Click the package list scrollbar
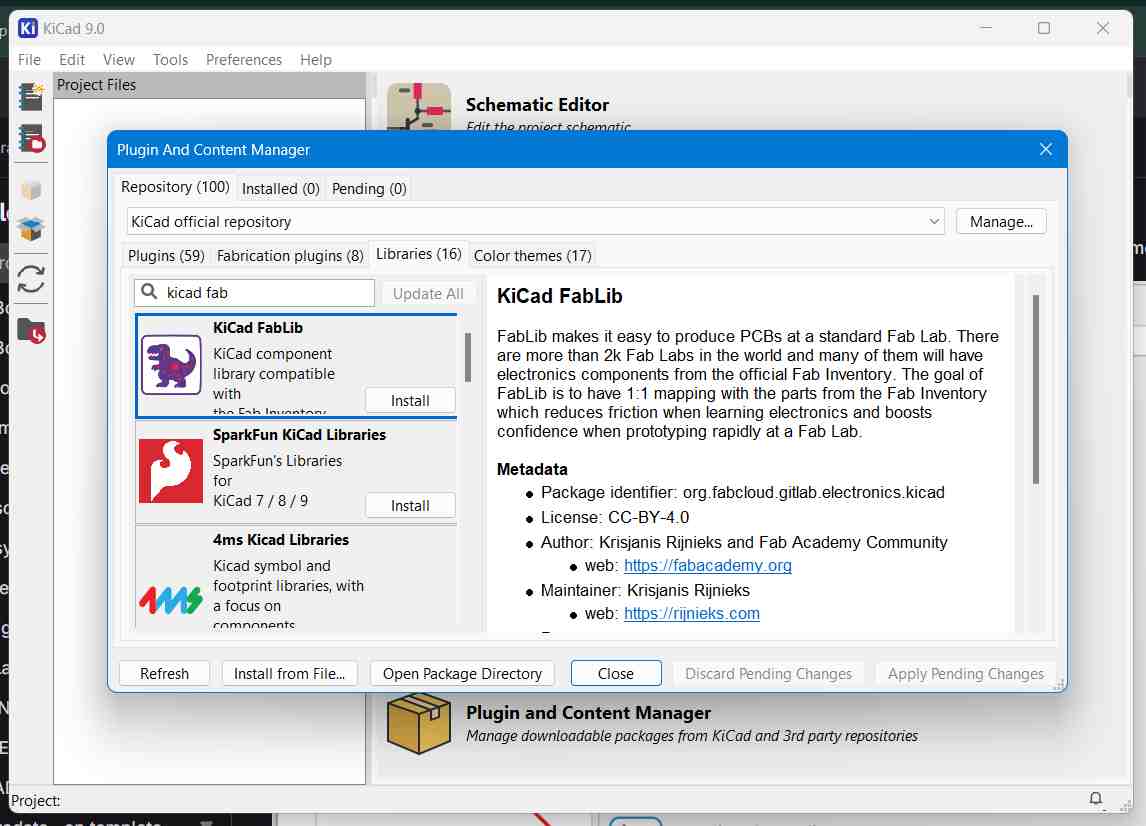This screenshot has height=826, width=1146. click(468, 357)
